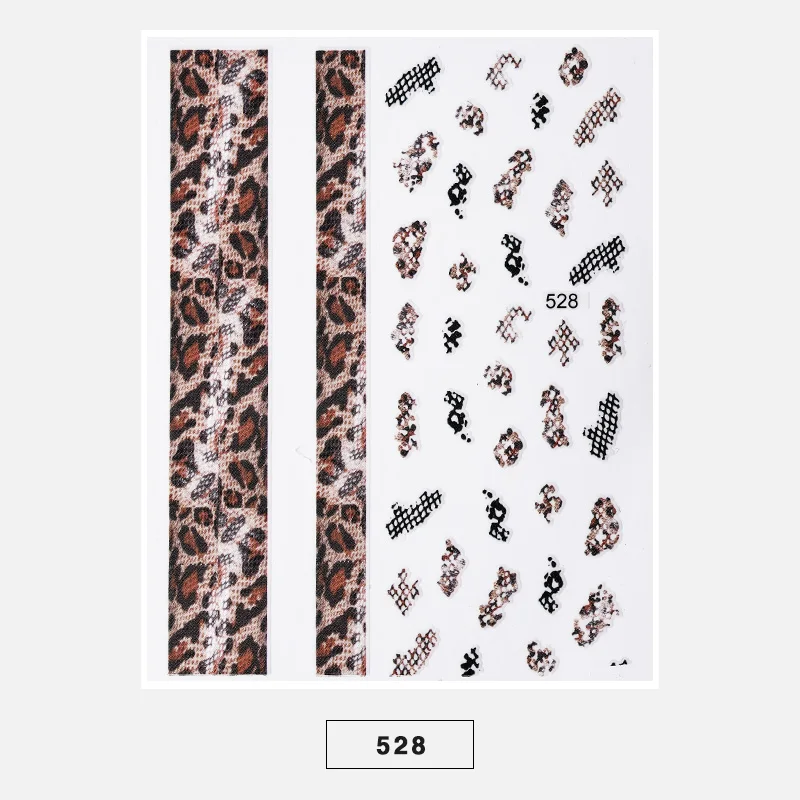Click the brown diamond lattice sticker below 528
This screenshot has height=800, width=800.
(564, 341)
